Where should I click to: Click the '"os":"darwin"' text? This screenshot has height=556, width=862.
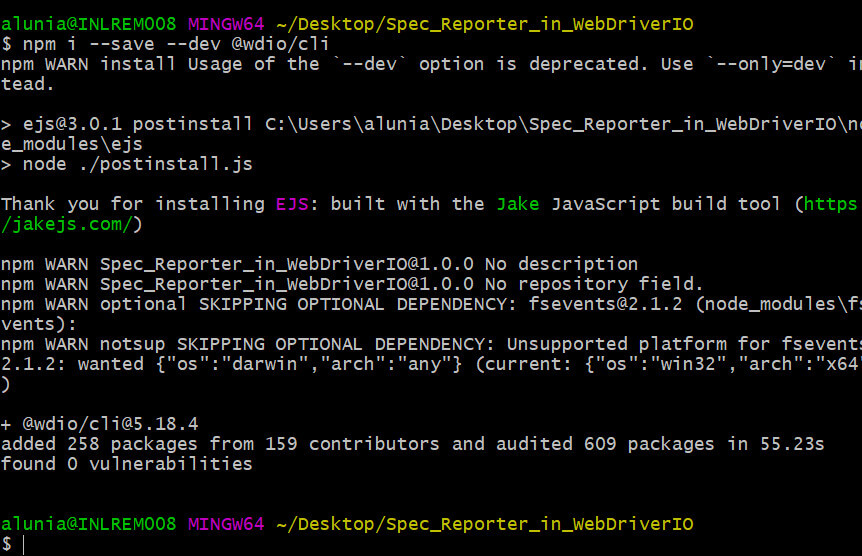point(239,364)
